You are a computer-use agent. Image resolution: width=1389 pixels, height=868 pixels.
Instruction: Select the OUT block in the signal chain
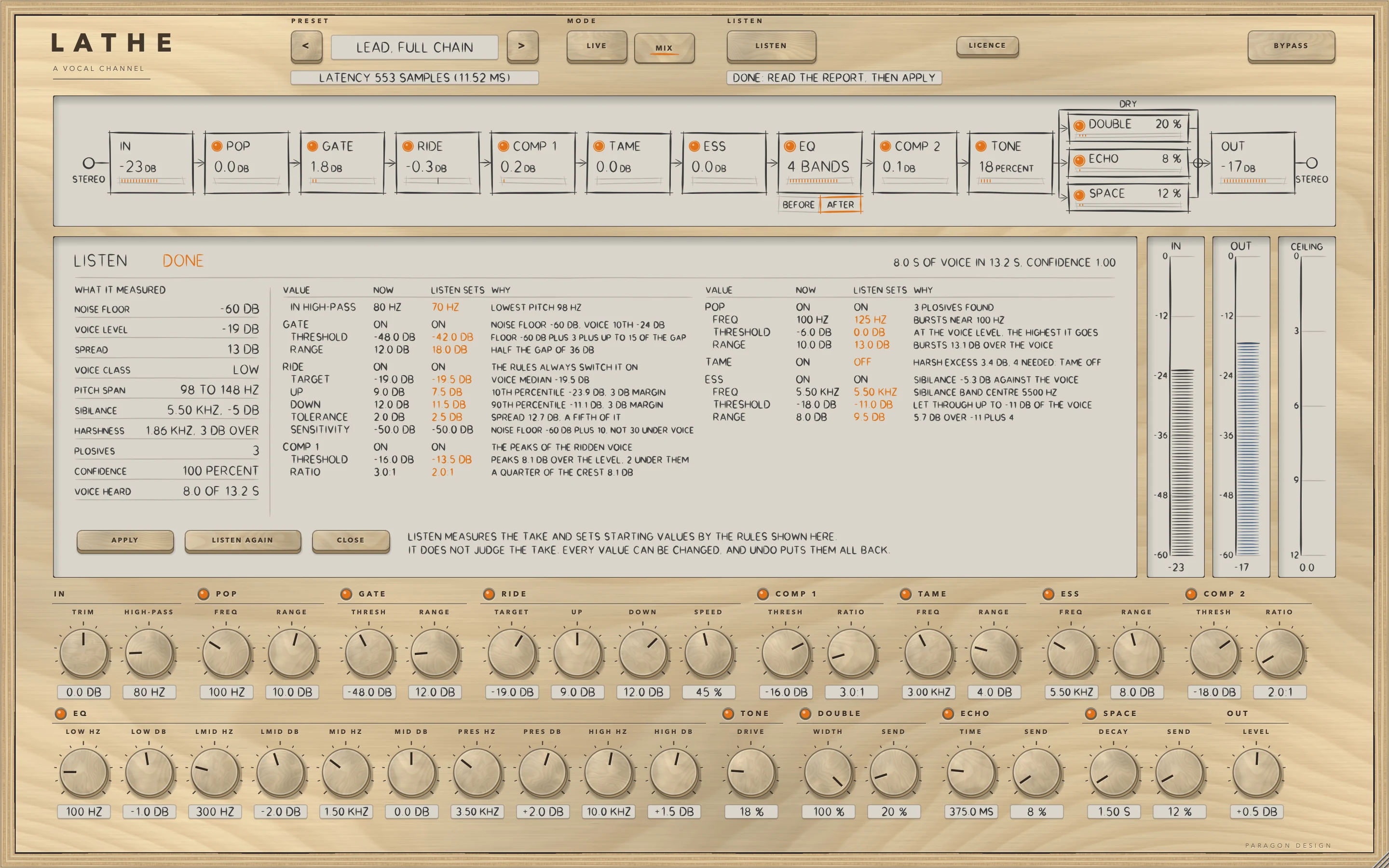click(1253, 163)
